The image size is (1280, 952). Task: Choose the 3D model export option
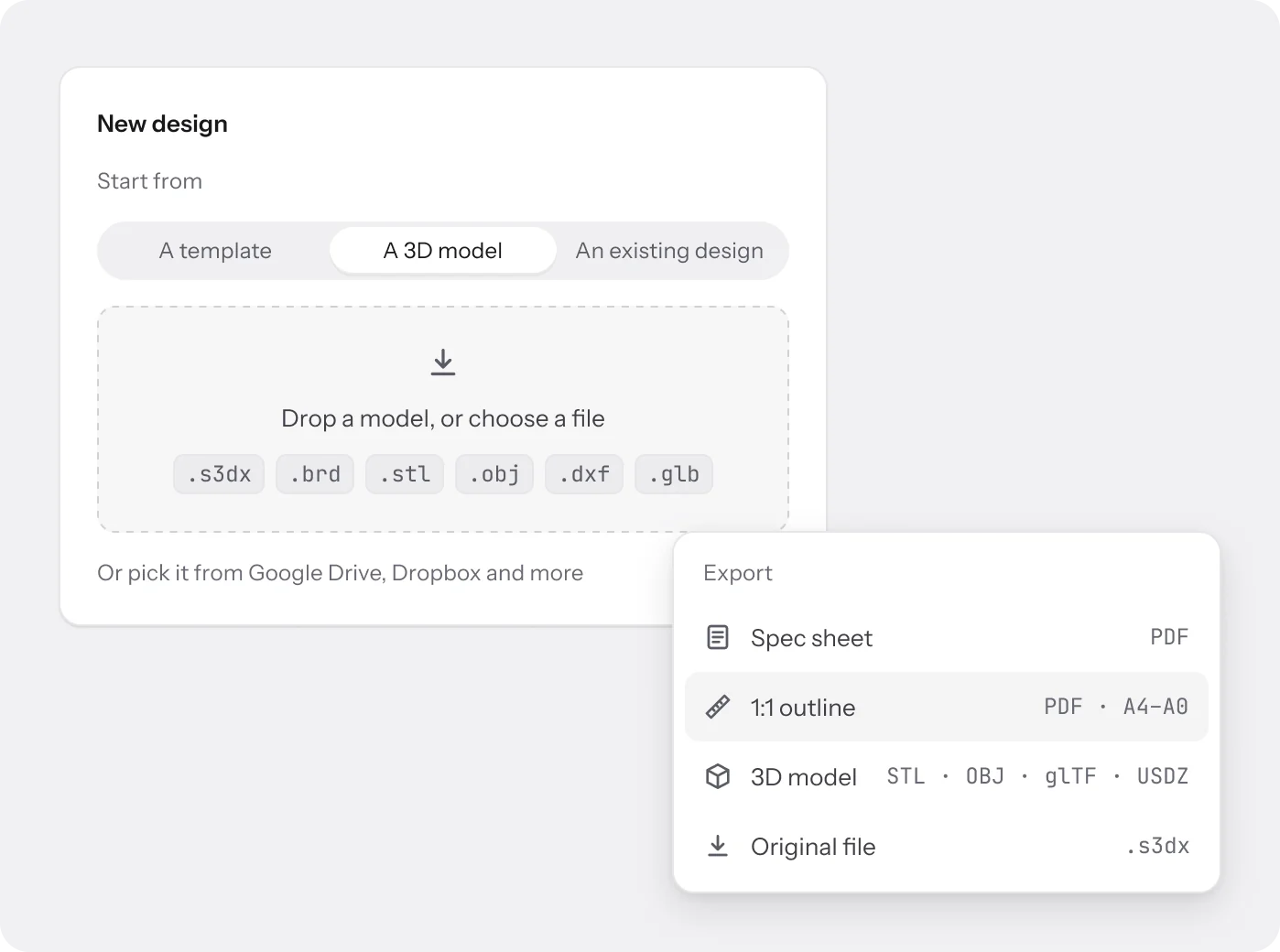click(x=947, y=776)
